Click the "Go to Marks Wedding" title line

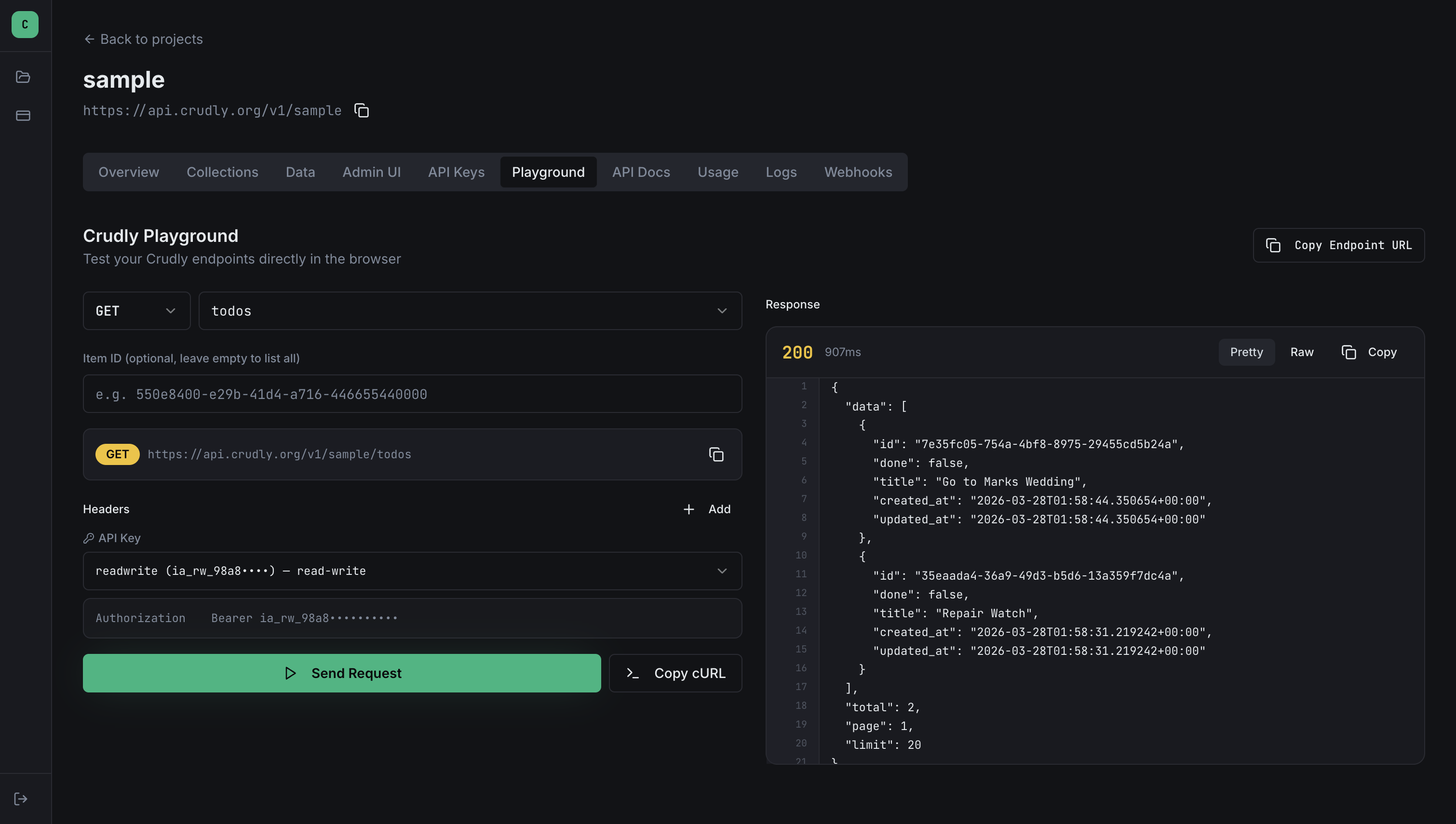980,481
